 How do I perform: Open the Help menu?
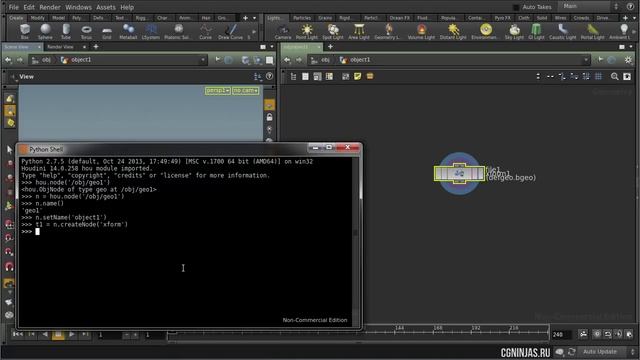pyautogui.click(x=127, y=7)
